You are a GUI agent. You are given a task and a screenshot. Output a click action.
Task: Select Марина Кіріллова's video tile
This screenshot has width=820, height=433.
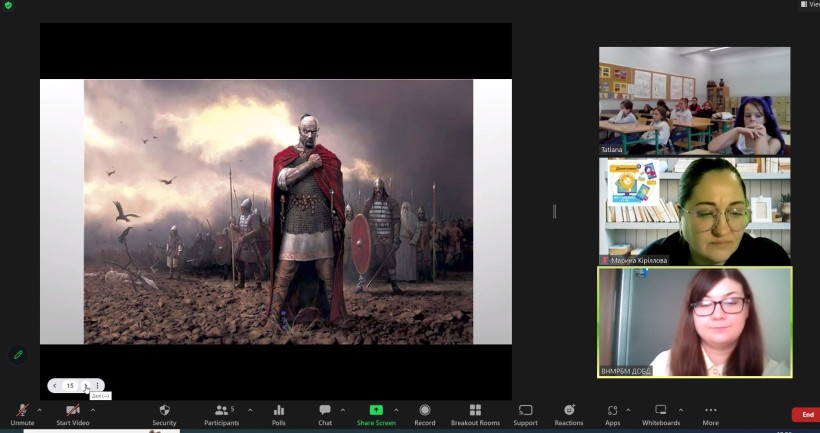pyautogui.click(x=694, y=211)
